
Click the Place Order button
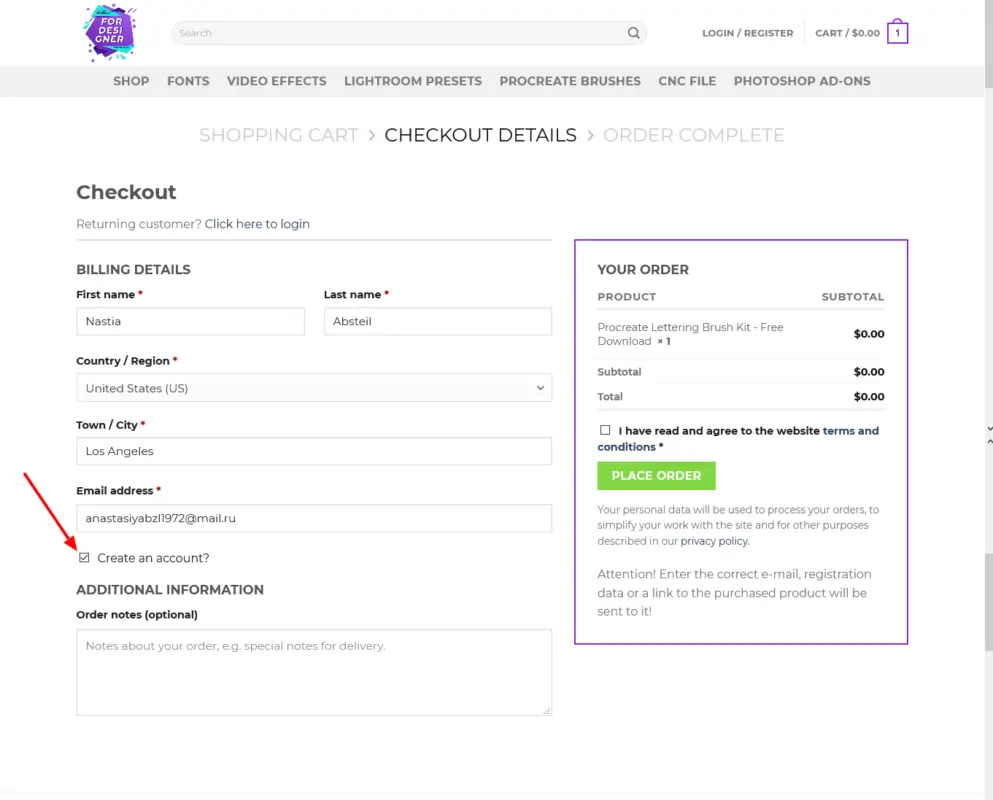pos(656,476)
